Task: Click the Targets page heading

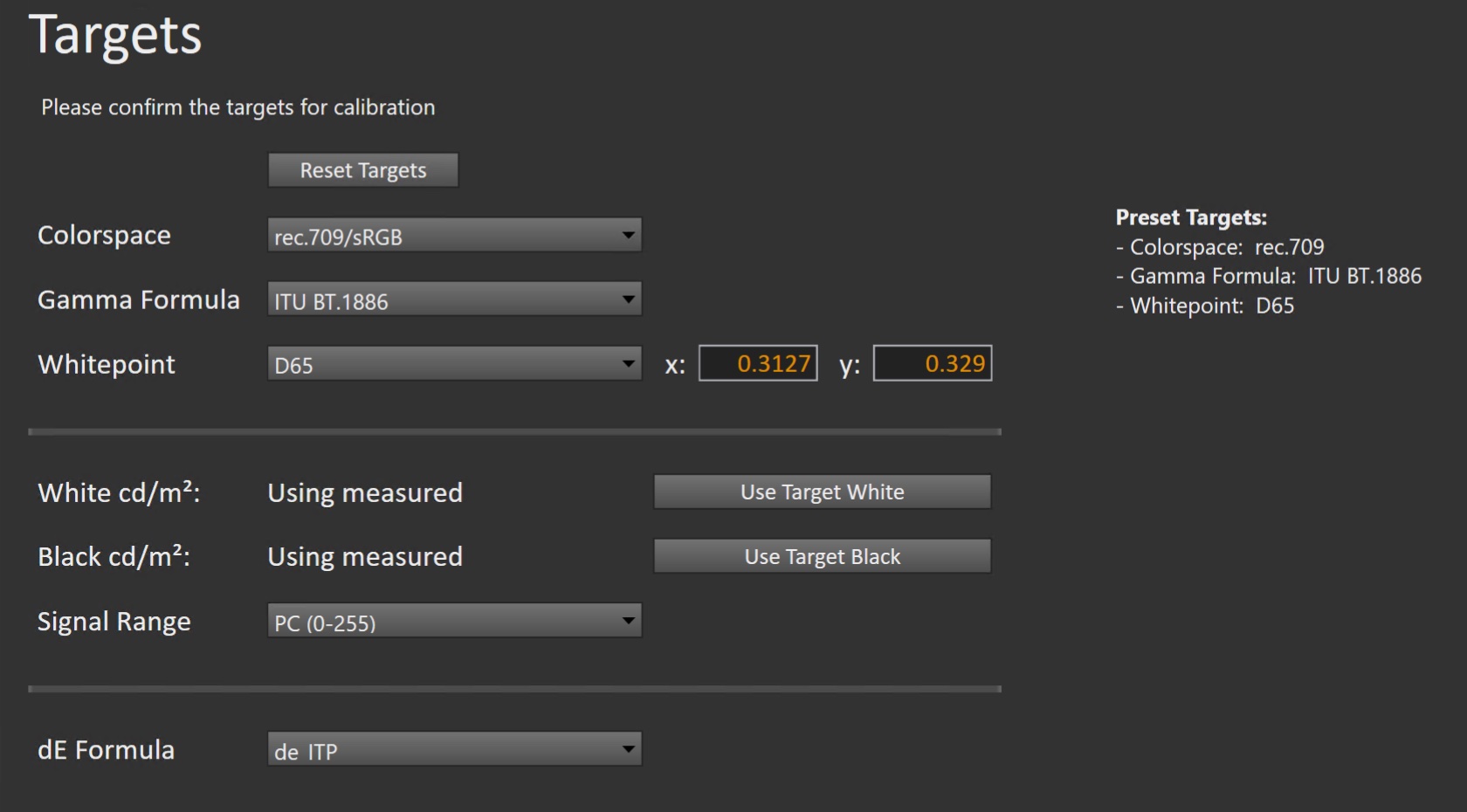Action: (115, 36)
